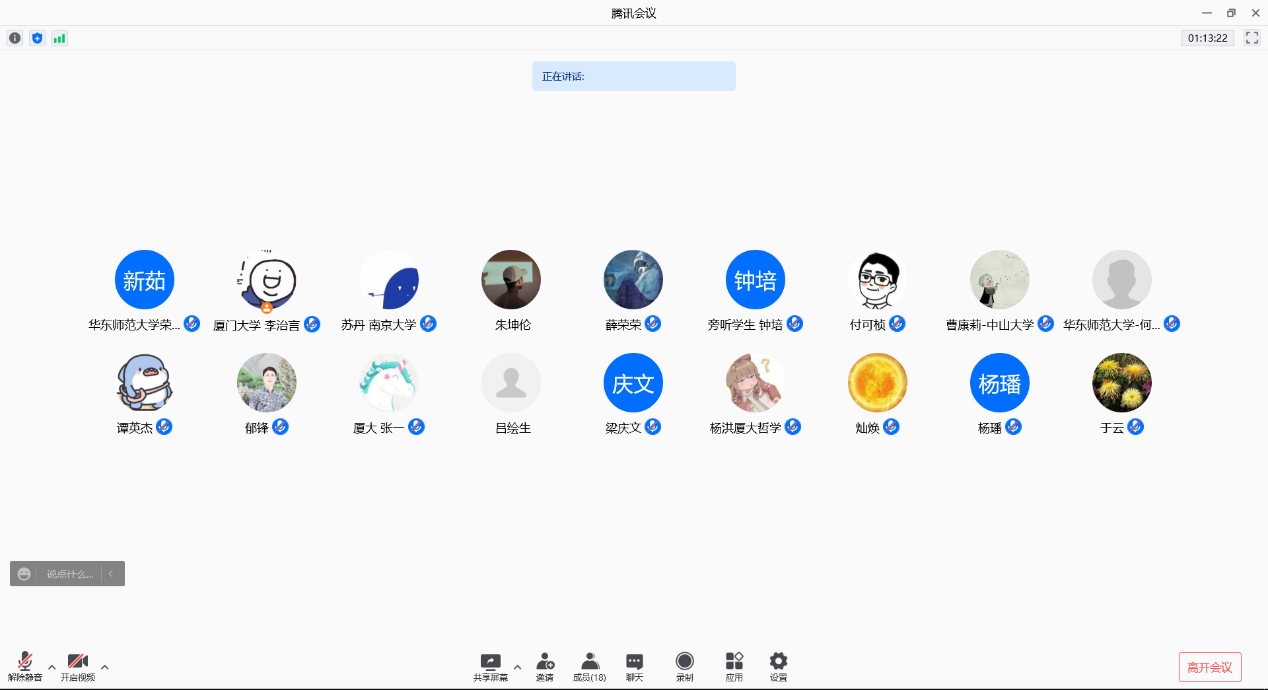Open the 设置 settings gear
Image resolution: width=1268 pixels, height=690 pixels.
(778, 666)
